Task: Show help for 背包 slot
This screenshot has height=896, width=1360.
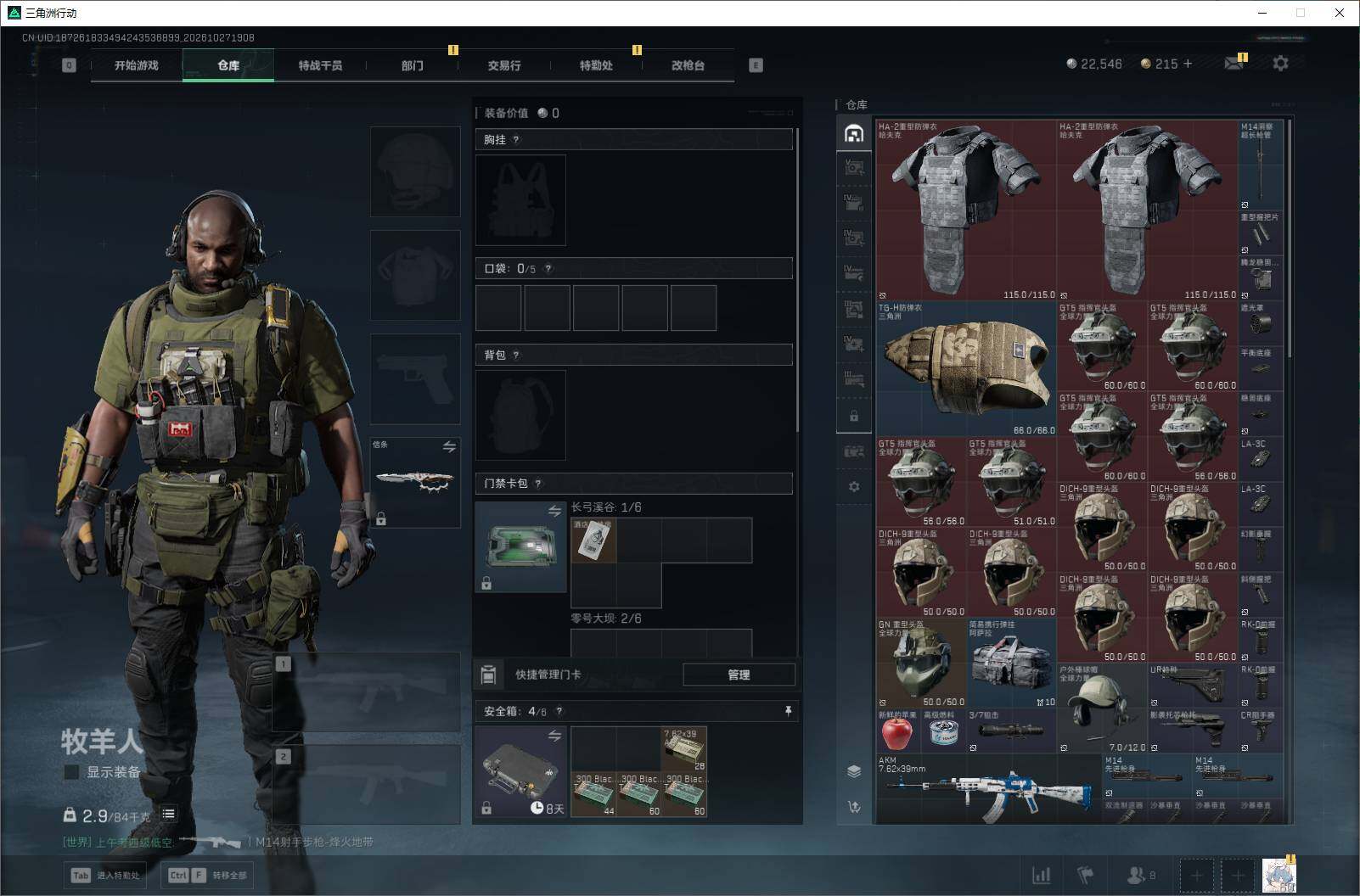Action: pos(516,356)
